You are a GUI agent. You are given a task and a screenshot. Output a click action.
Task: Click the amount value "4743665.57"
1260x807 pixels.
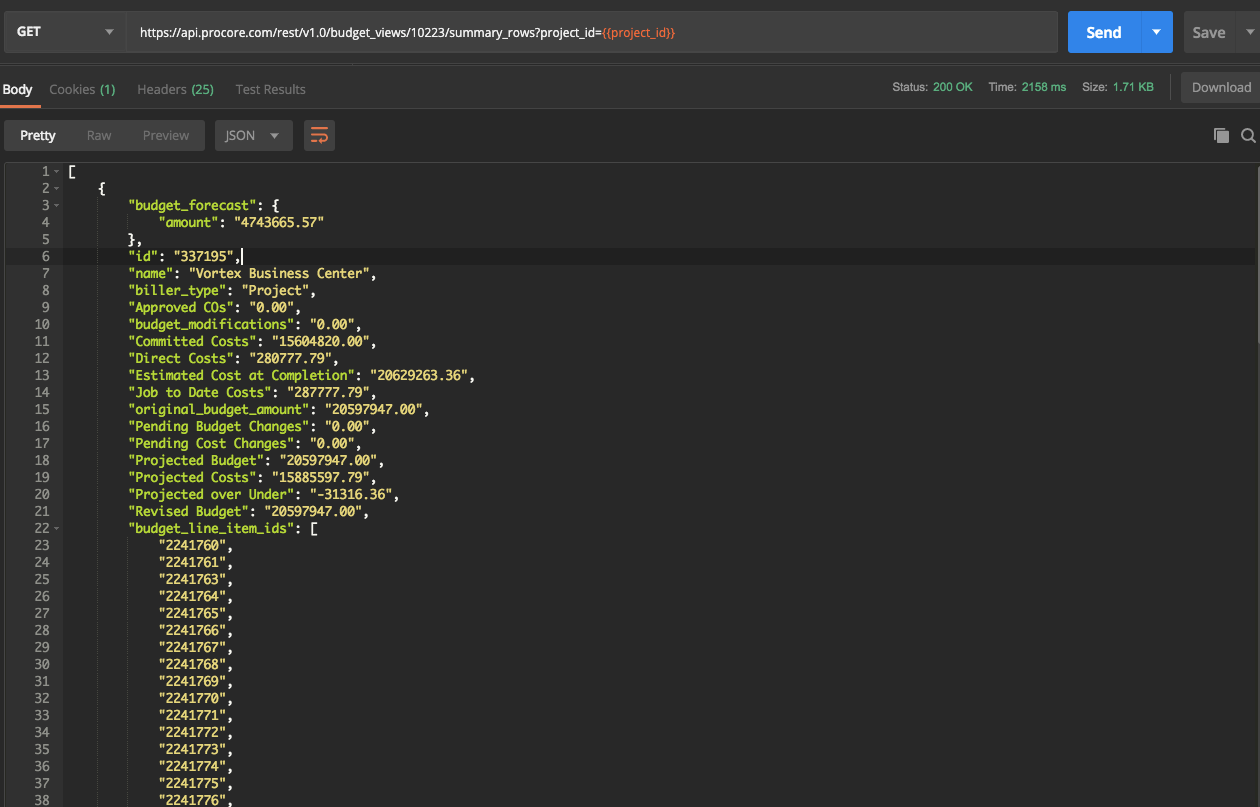pos(279,223)
